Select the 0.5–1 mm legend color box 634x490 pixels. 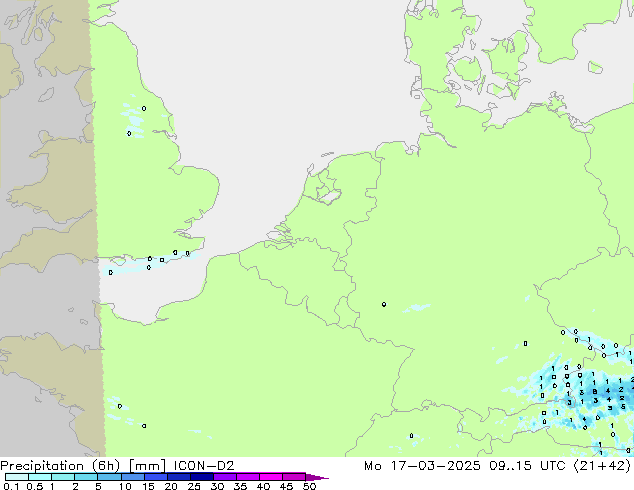click(40, 477)
